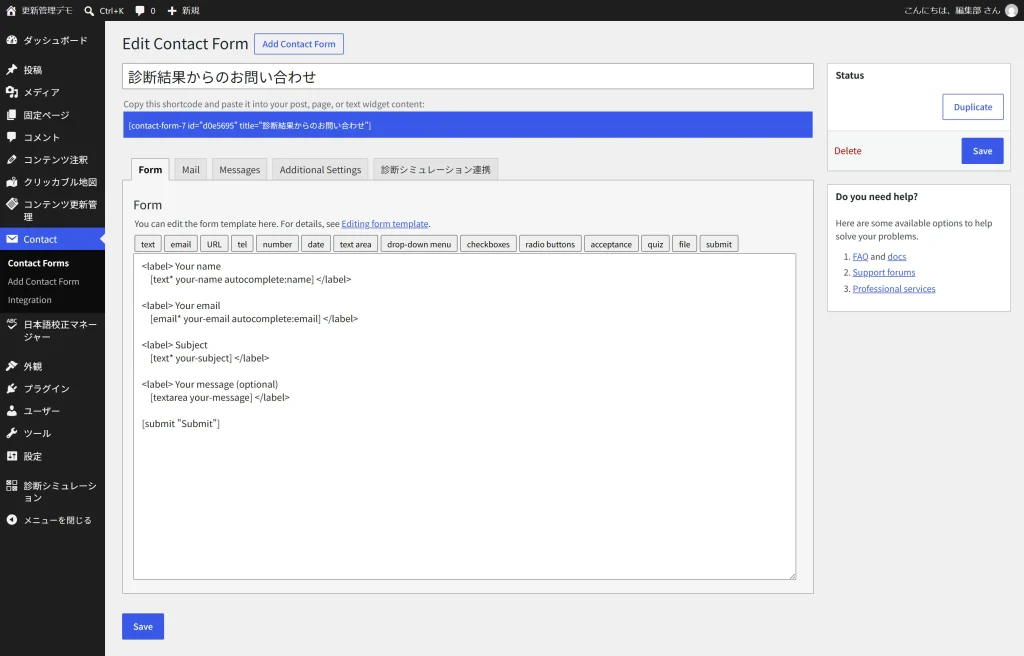Open the Professional services link
This screenshot has height=656, width=1024.
pos(893,289)
